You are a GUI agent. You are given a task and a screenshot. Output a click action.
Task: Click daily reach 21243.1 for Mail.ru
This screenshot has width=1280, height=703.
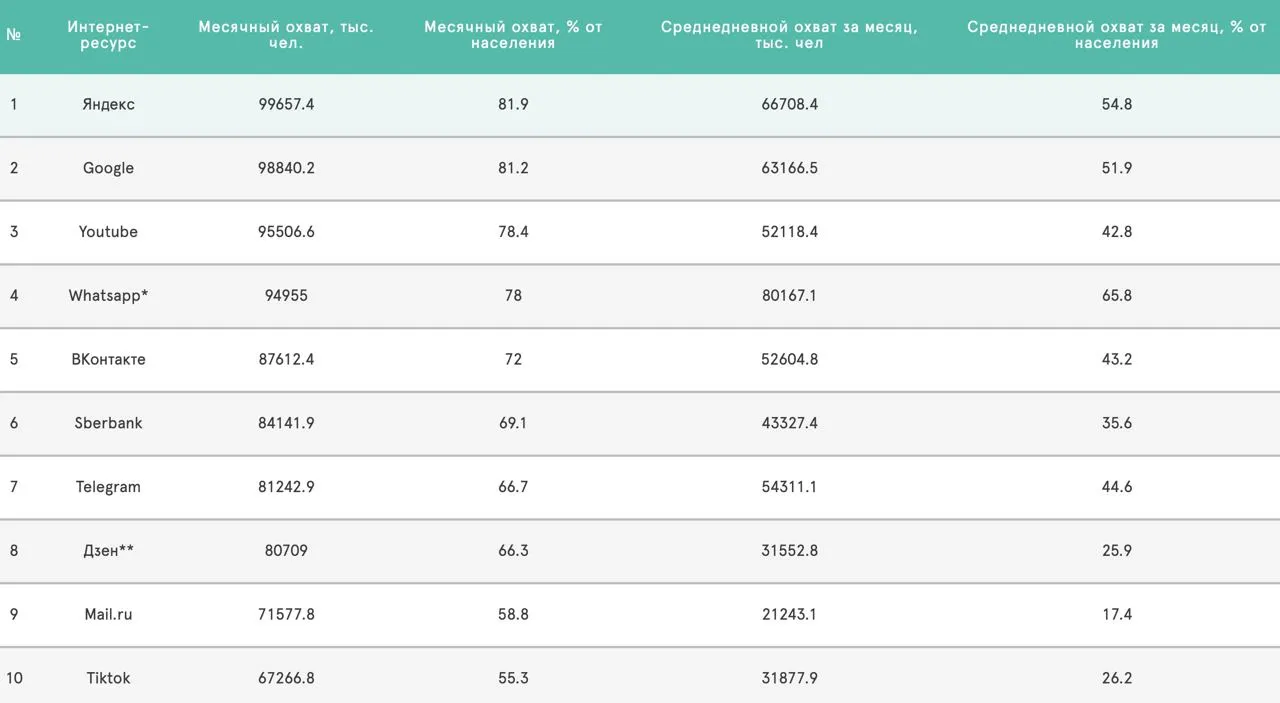[789, 614]
